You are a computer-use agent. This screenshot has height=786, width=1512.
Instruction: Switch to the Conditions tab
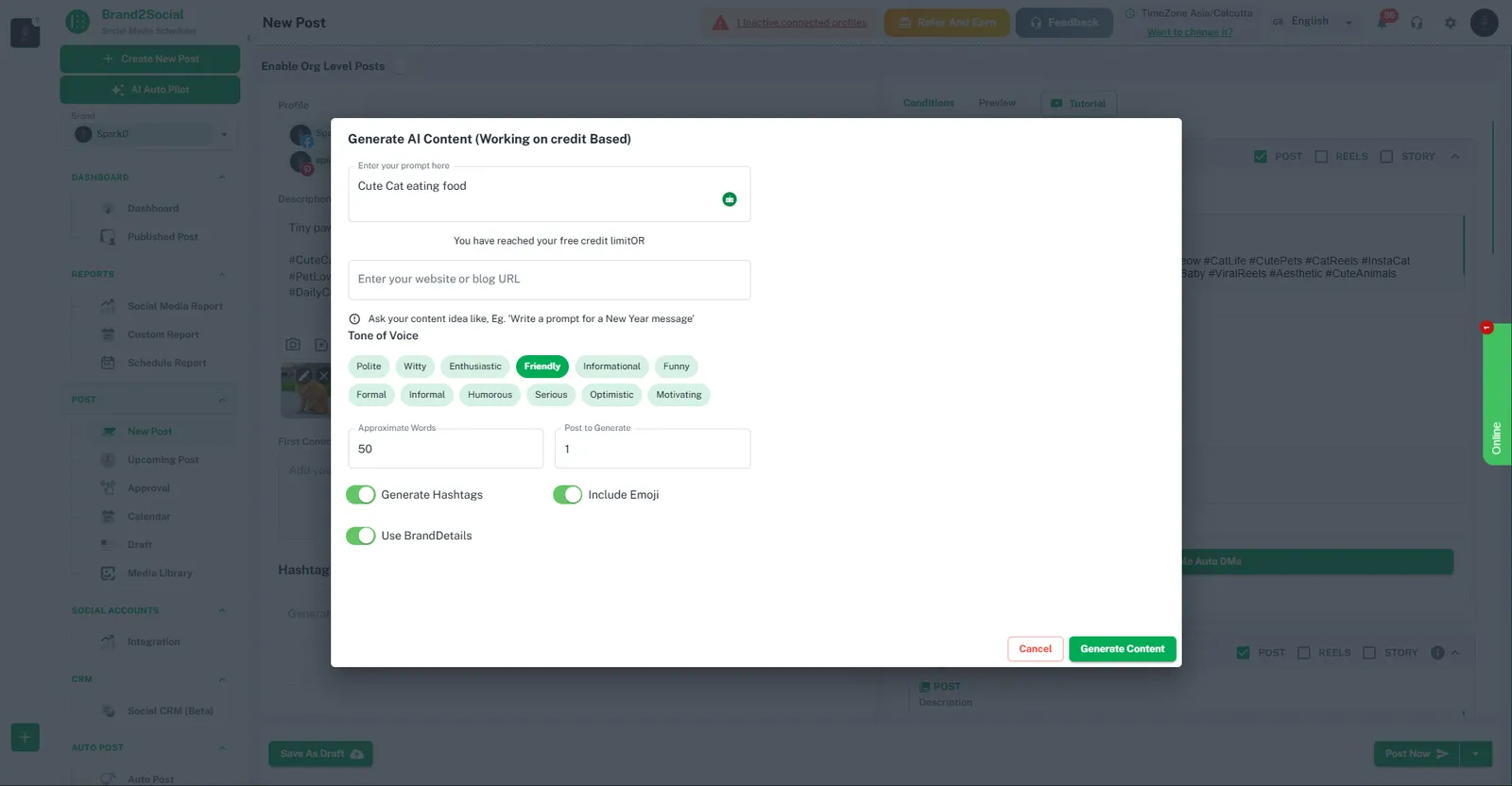pos(928,103)
